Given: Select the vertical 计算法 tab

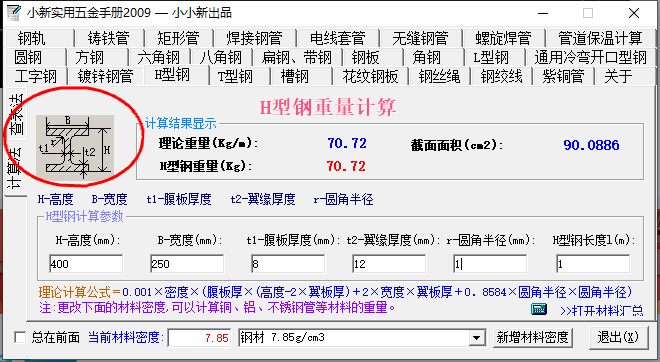Looking at the screenshot, I should coord(14,168).
